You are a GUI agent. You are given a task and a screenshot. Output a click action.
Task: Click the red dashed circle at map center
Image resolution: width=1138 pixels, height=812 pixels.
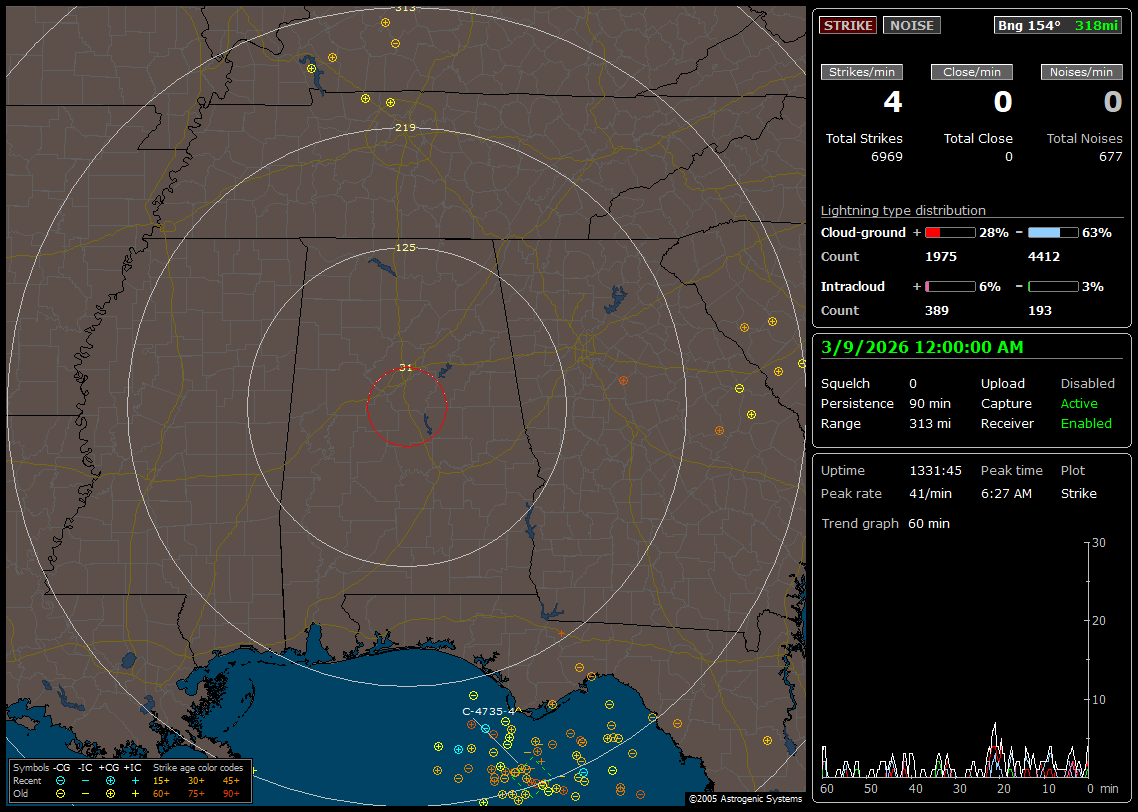[x=406, y=406]
